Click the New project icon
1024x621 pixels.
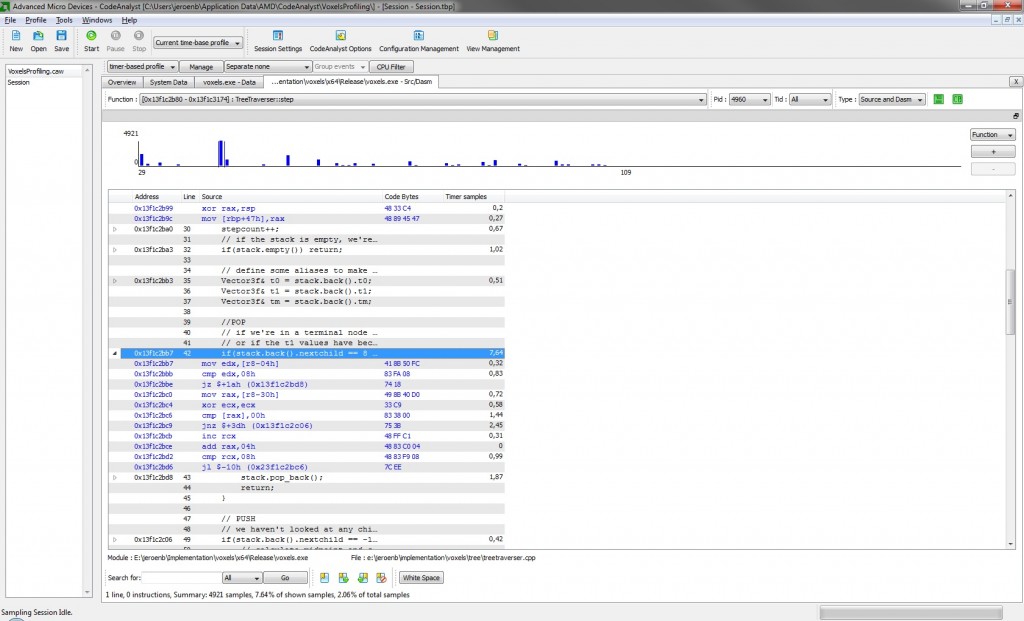point(16,36)
